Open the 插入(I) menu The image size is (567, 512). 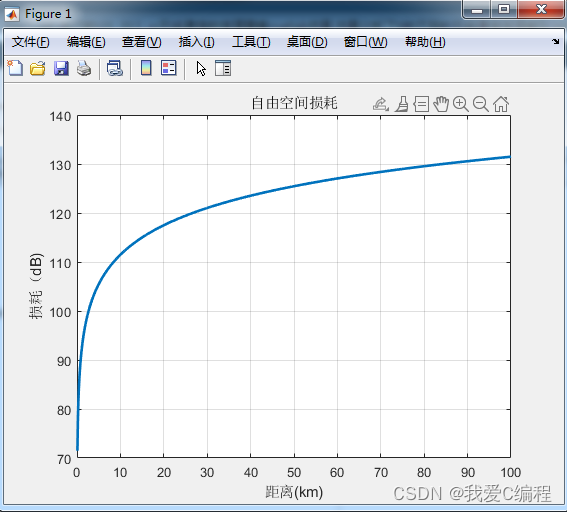(196, 42)
